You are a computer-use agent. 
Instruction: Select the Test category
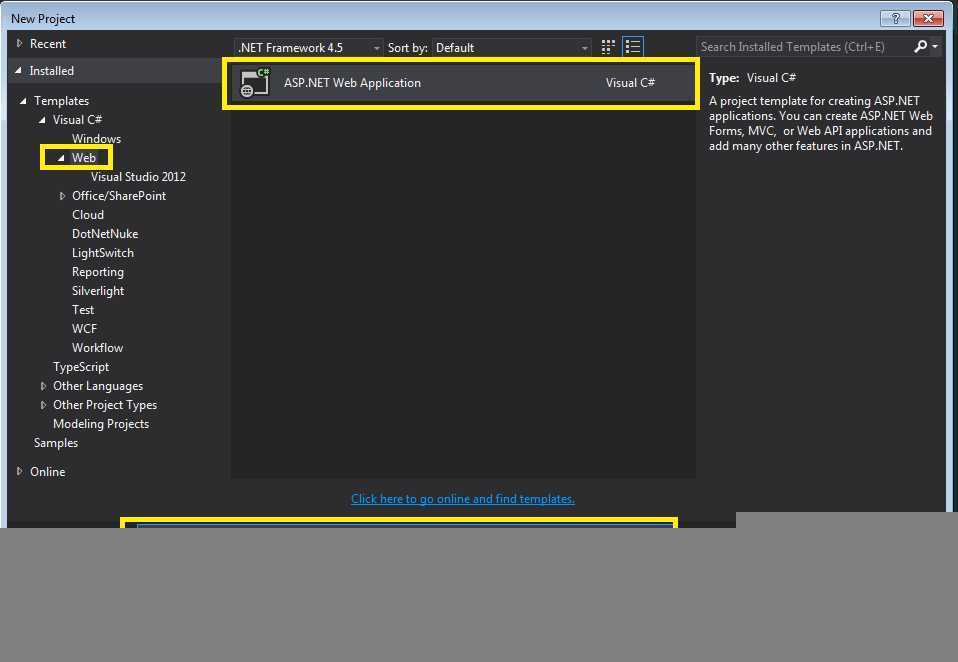tap(83, 310)
